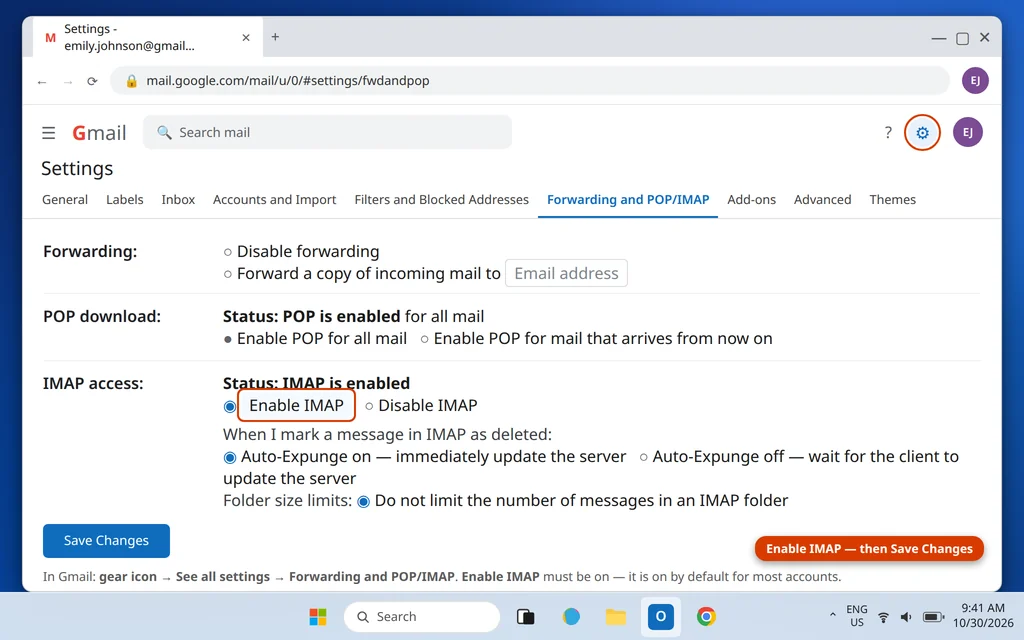Open the EJ browser profile avatar
Image resolution: width=1024 pixels, height=640 pixels.
coord(975,80)
